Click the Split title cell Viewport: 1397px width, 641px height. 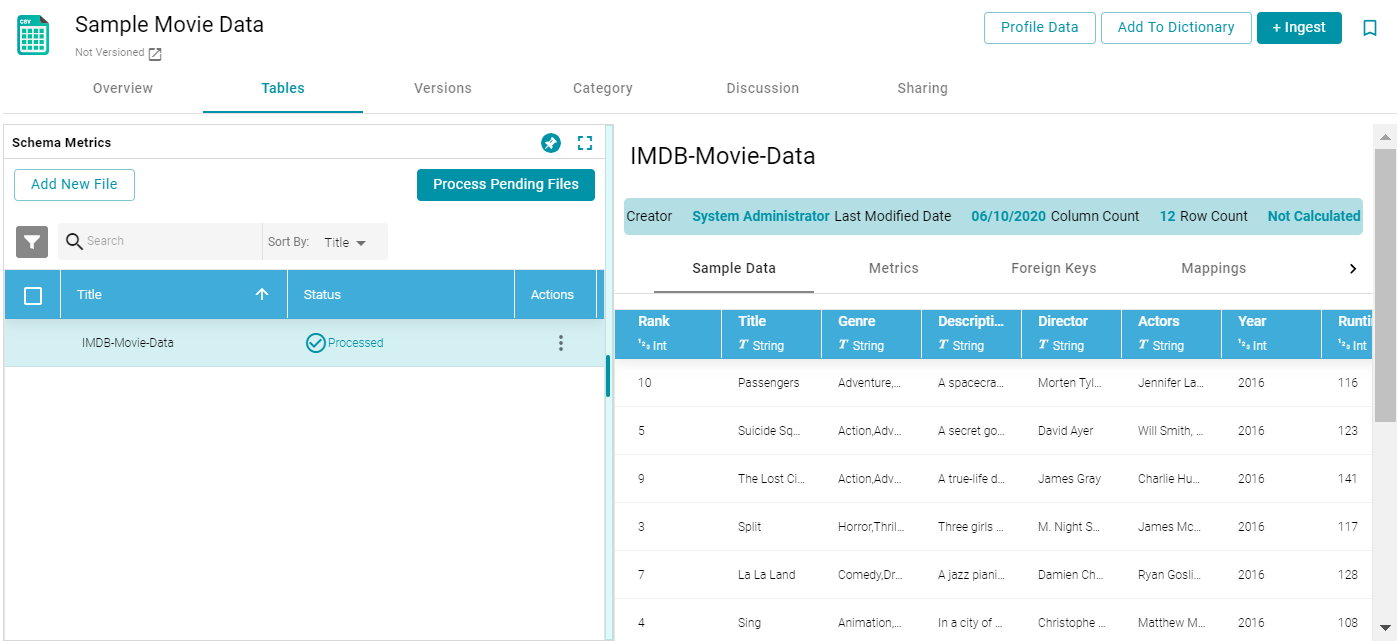point(748,527)
